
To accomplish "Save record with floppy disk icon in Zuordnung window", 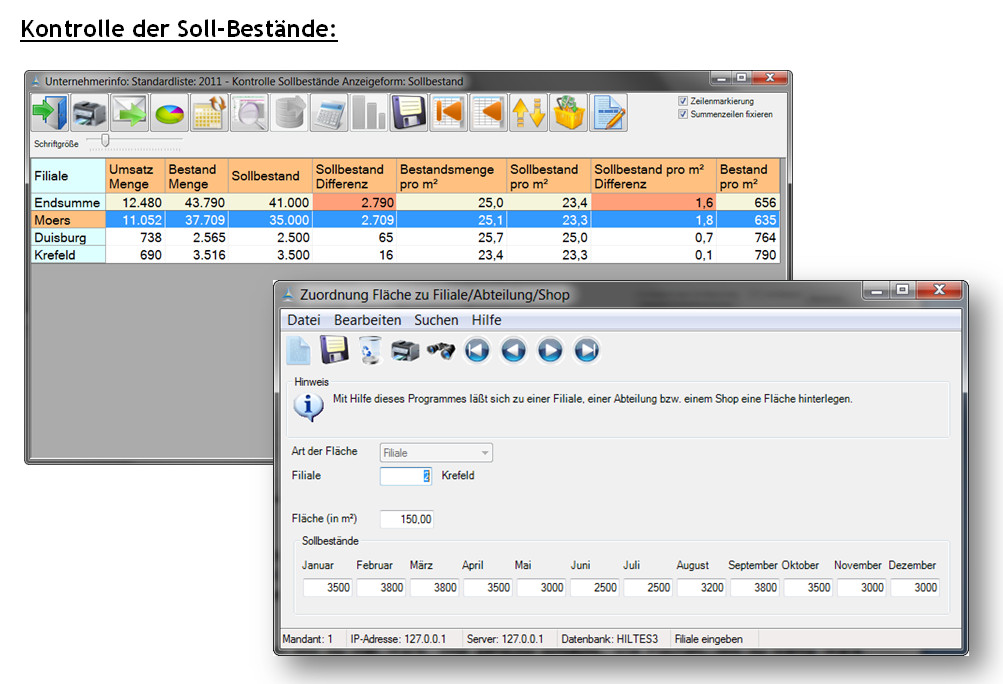I will 334,350.
